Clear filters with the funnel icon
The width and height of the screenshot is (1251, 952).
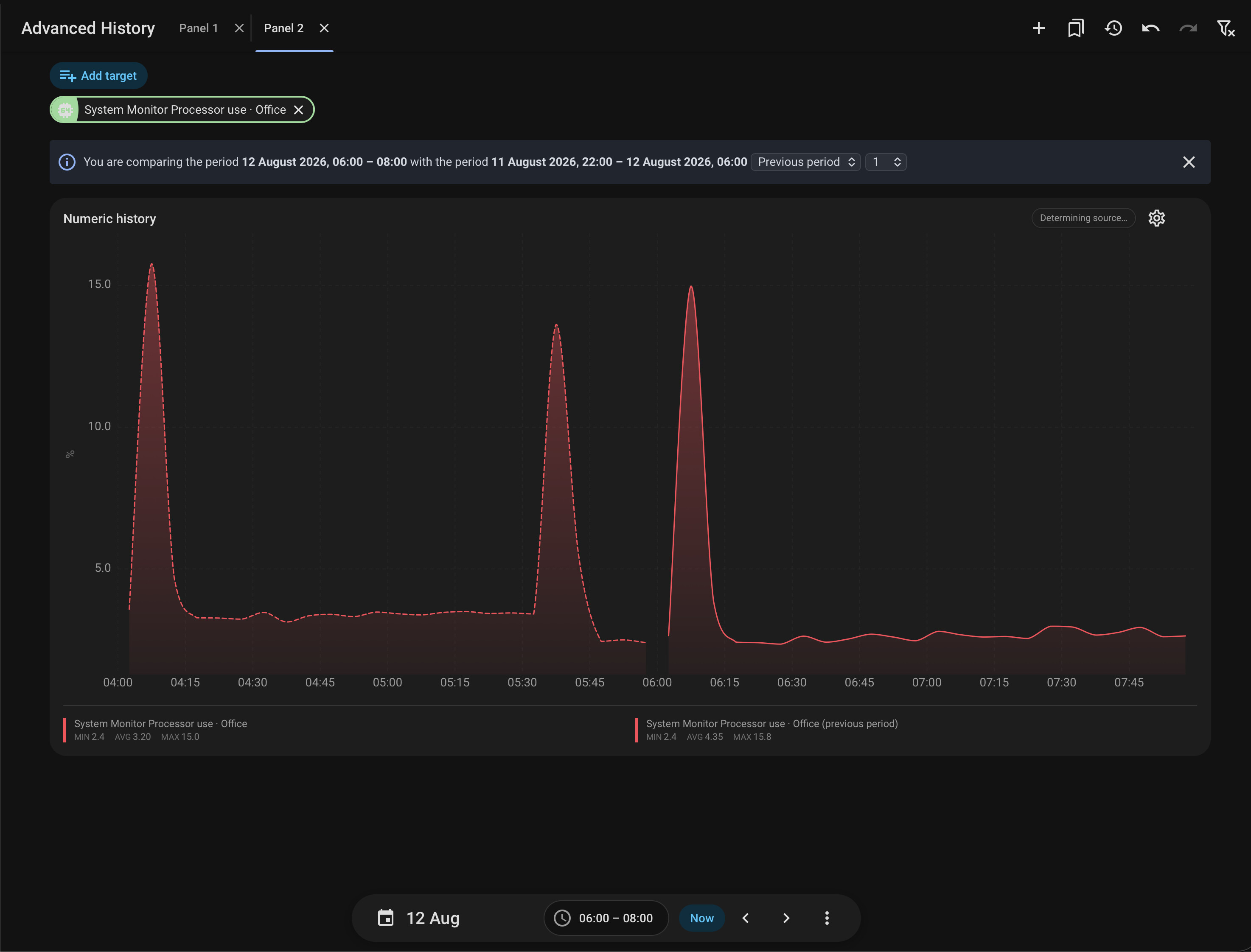coord(1226,28)
